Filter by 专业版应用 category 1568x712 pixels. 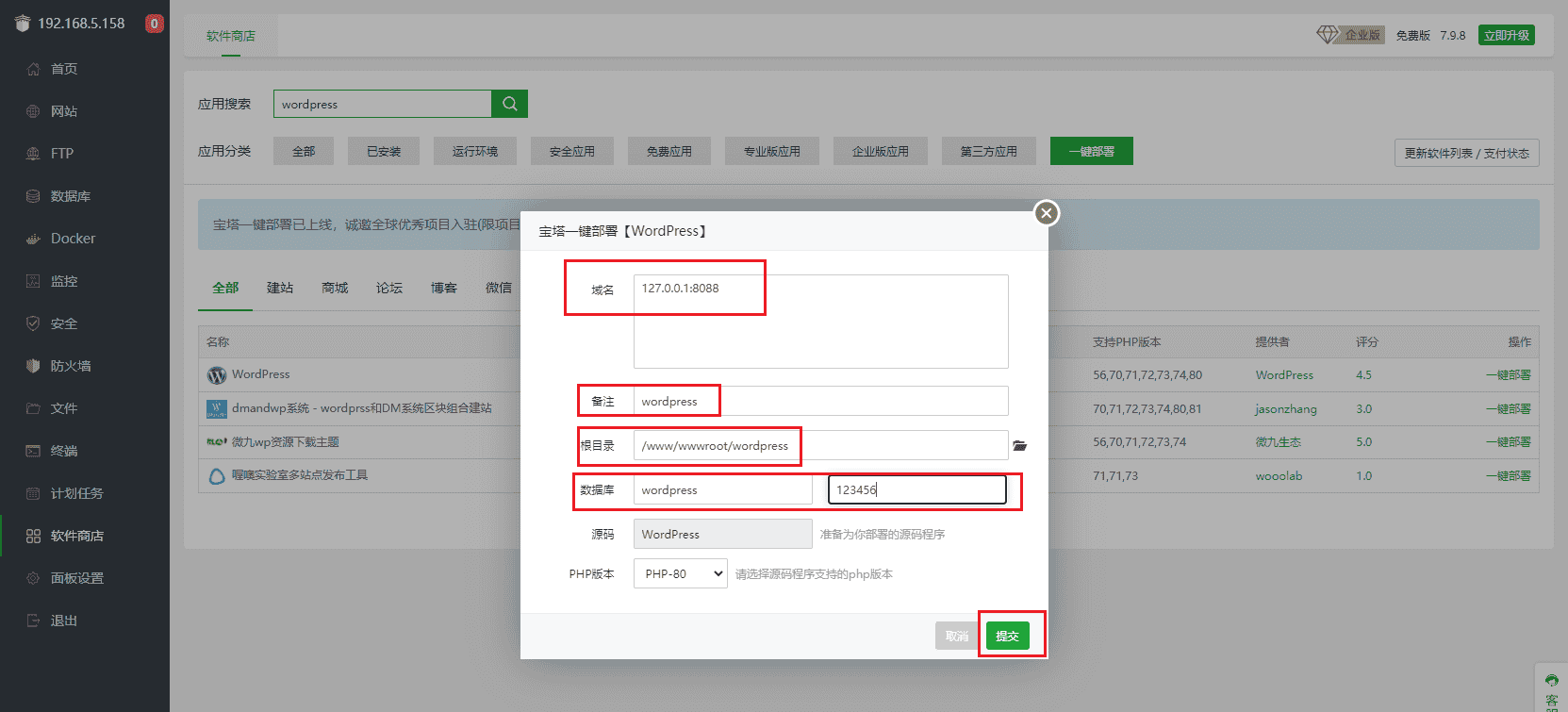pos(772,151)
